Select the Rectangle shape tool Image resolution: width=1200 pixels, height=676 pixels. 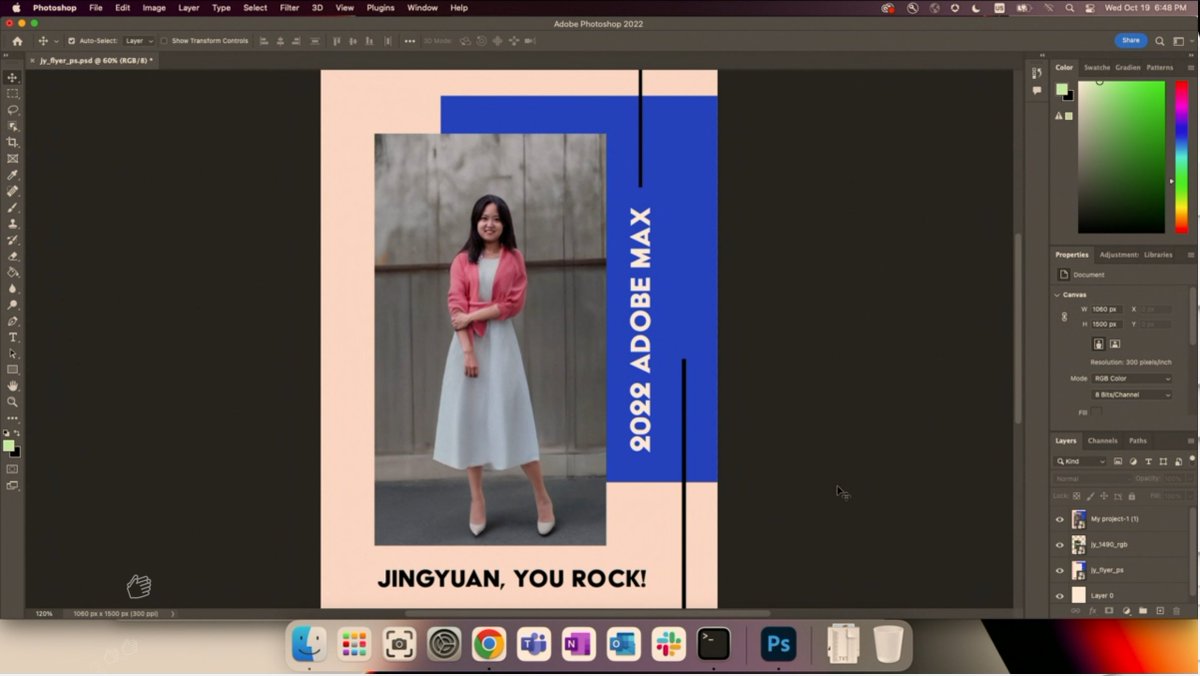click(13, 369)
